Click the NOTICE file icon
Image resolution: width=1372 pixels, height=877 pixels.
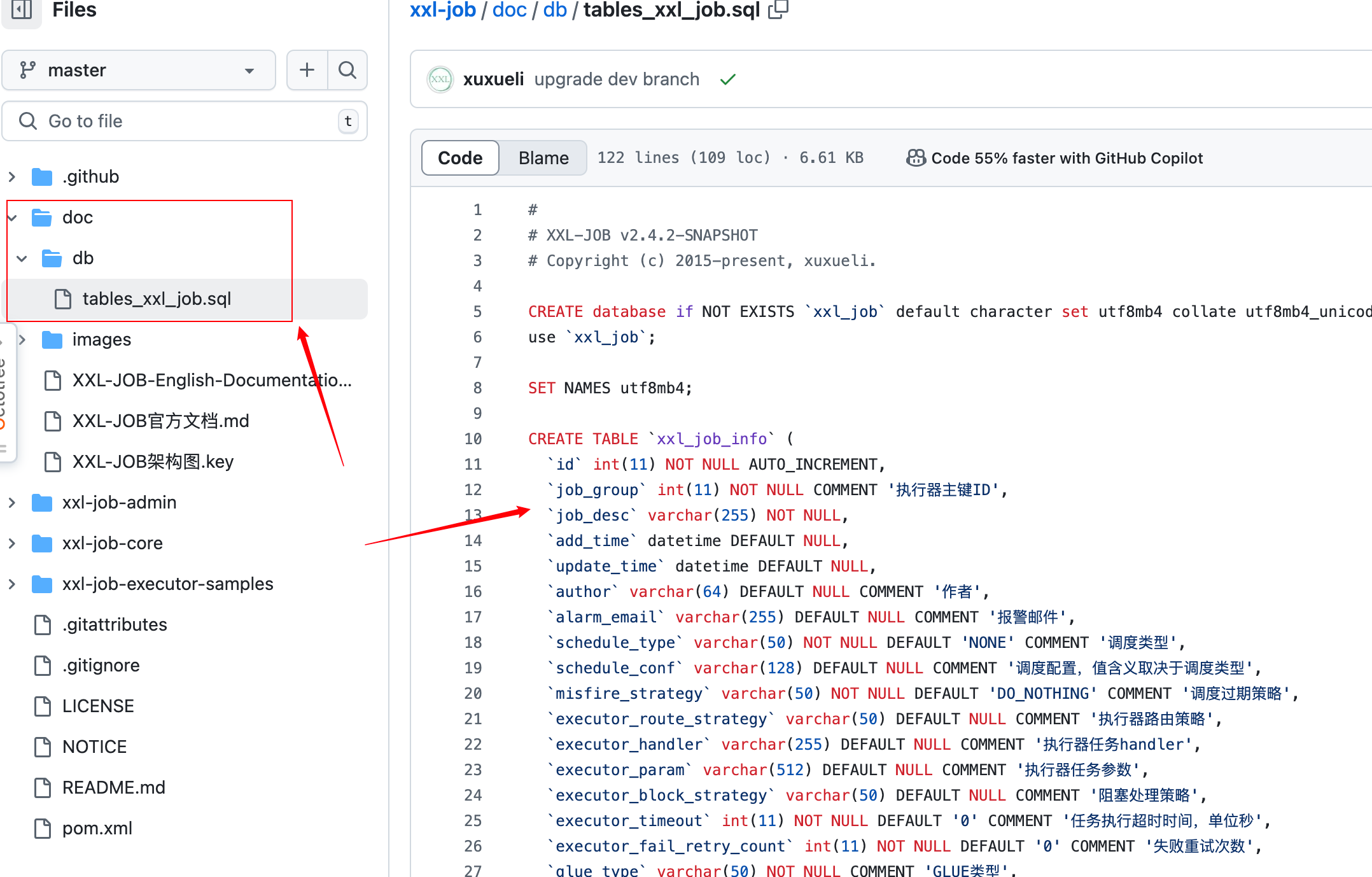click(x=43, y=747)
